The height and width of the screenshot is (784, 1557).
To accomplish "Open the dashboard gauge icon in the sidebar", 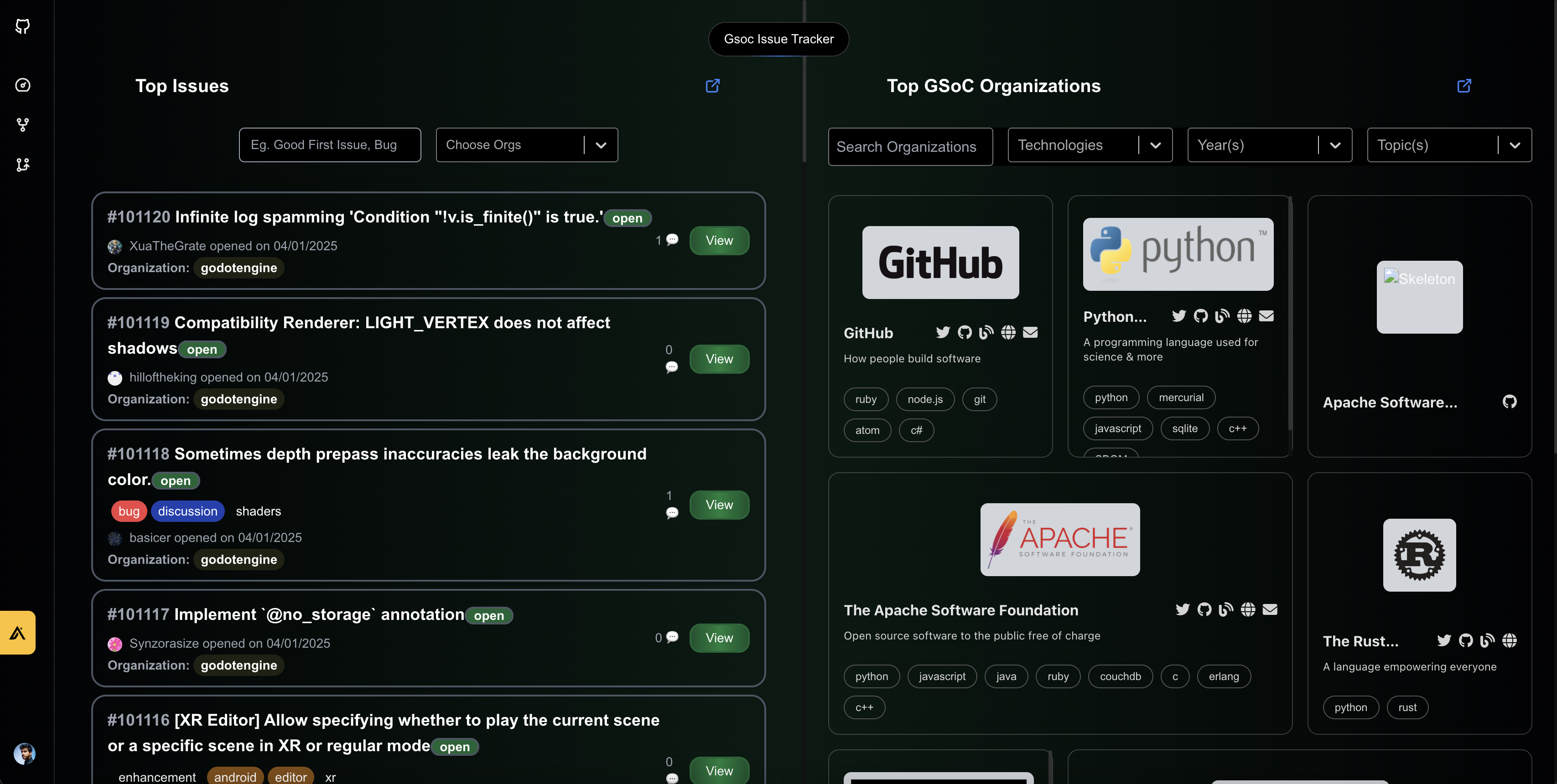I will pos(22,85).
